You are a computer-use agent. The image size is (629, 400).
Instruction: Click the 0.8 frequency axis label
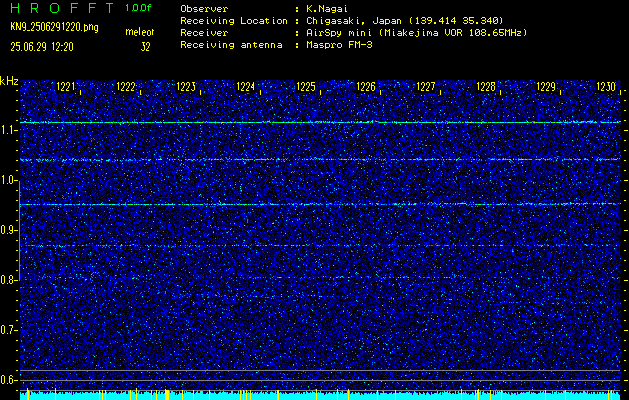pyautogui.click(x=8, y=280)
